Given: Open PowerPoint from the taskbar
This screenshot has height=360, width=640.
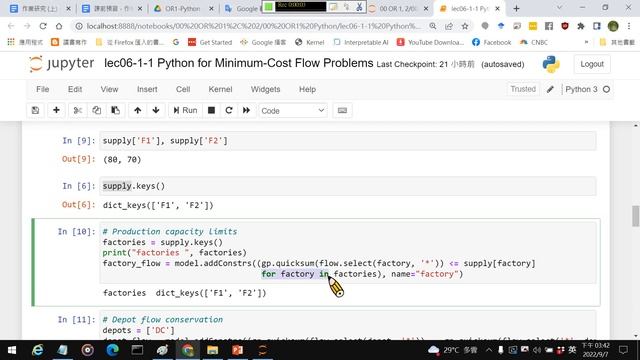Looking at the screenshot, I should coord(238,350).
